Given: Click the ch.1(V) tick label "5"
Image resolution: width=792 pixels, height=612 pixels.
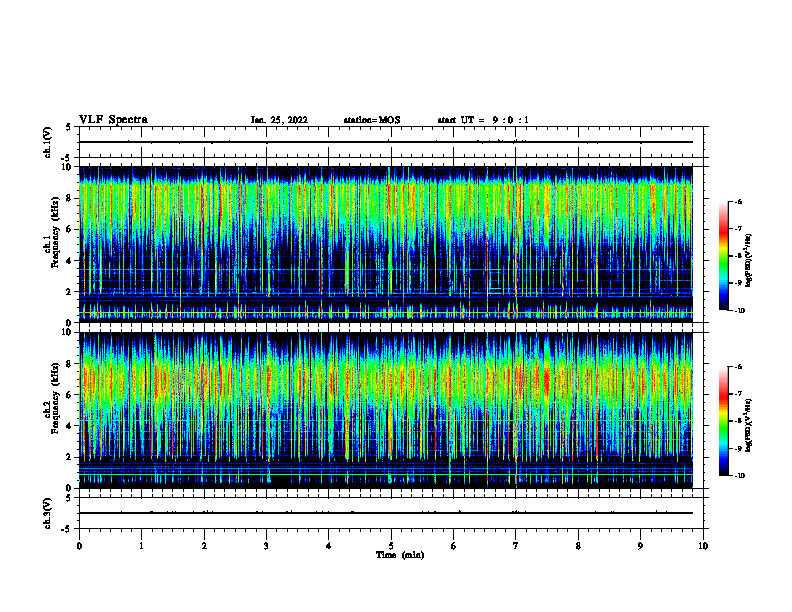Looking at the screenshot, I should (70, 128).
